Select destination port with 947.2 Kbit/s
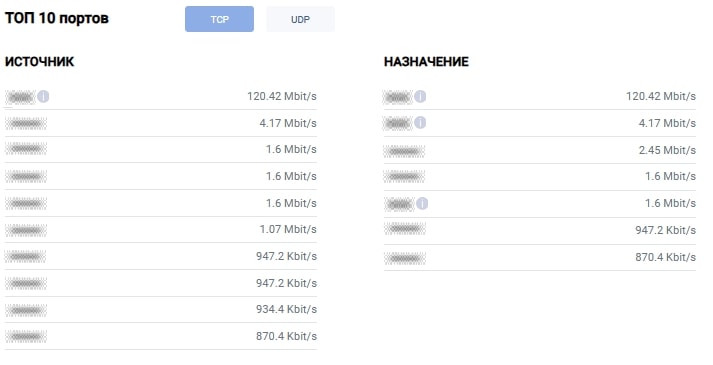Viewport: 713px width, 365px height. click(x=405, y=229)
